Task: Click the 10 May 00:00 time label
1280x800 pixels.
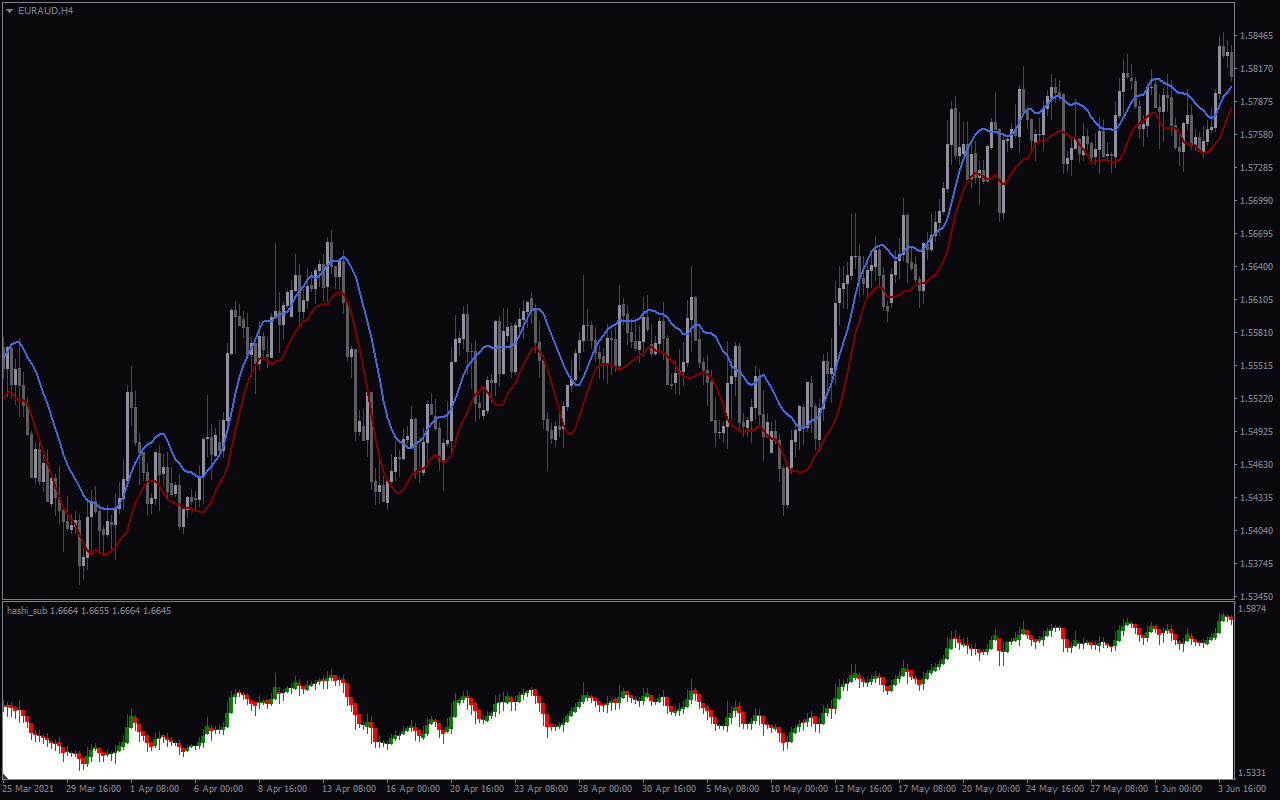Action: click(797, 789)
